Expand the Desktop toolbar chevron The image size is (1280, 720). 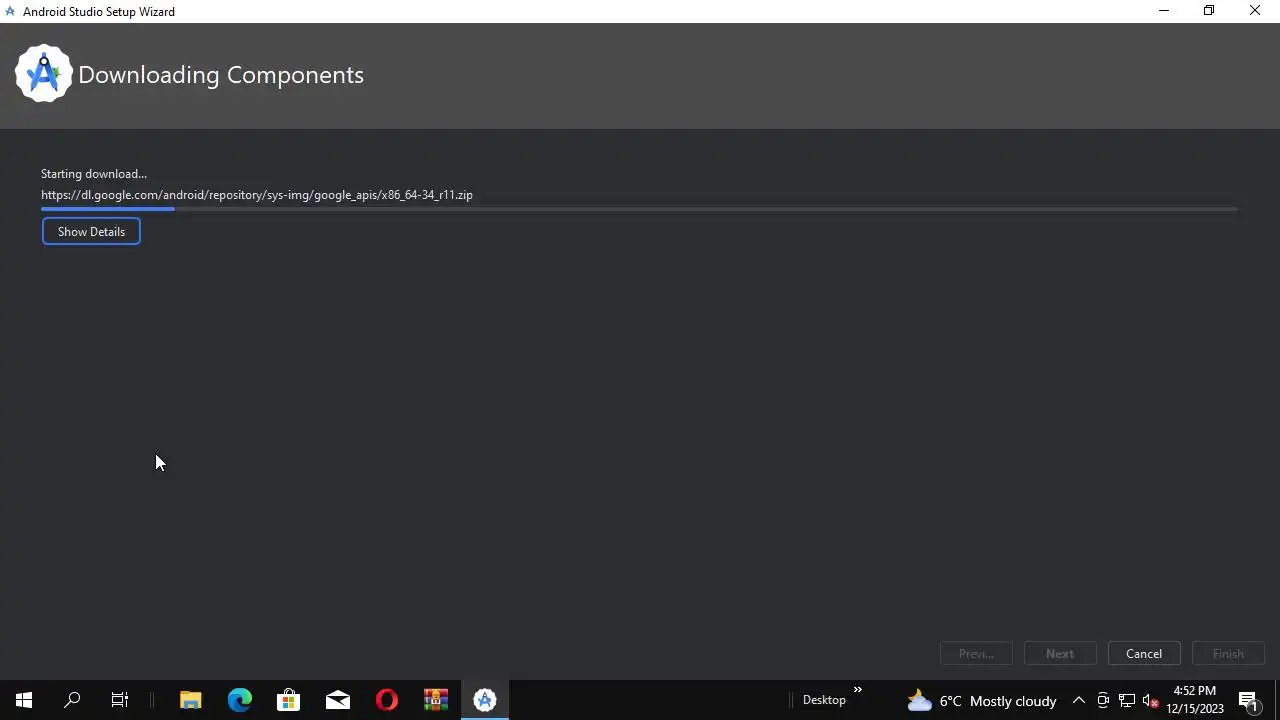point(857,690)
